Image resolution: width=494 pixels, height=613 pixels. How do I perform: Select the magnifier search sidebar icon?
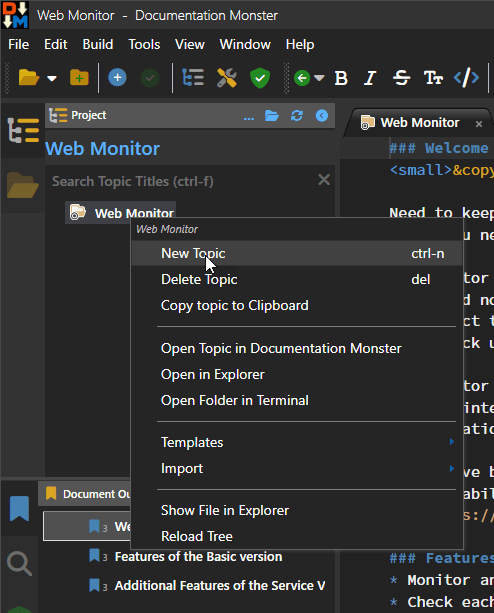point(19,563)
